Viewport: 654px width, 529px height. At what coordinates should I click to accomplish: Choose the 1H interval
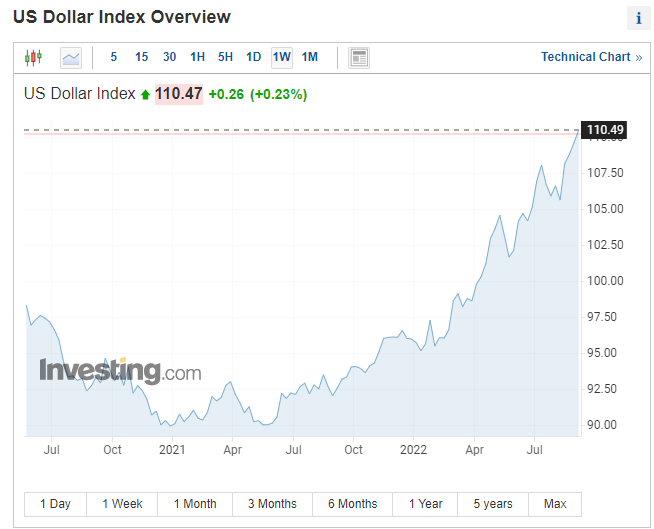pyautogui.click(x=197, y=57)
